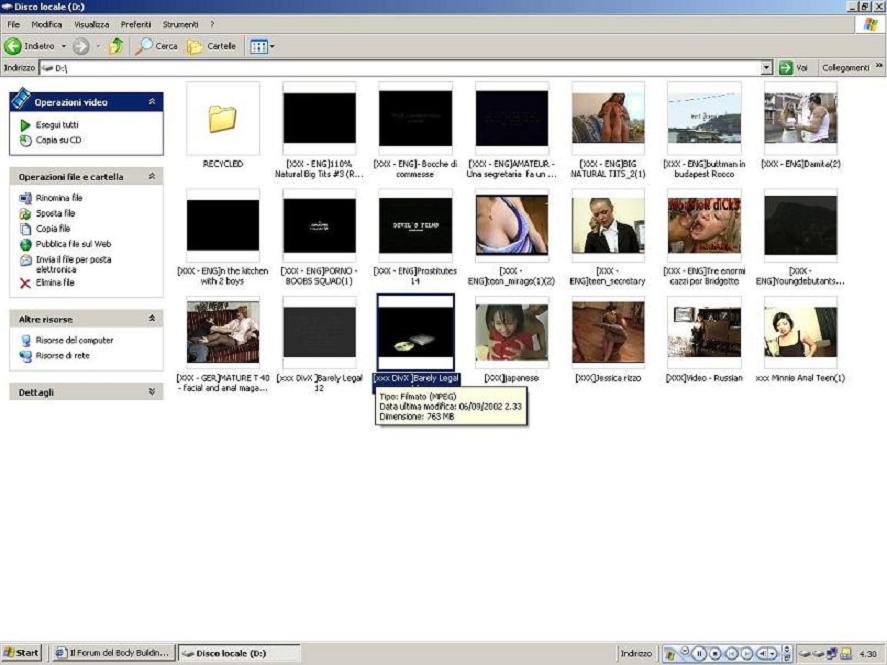Click the Vai button

(793, 67)
